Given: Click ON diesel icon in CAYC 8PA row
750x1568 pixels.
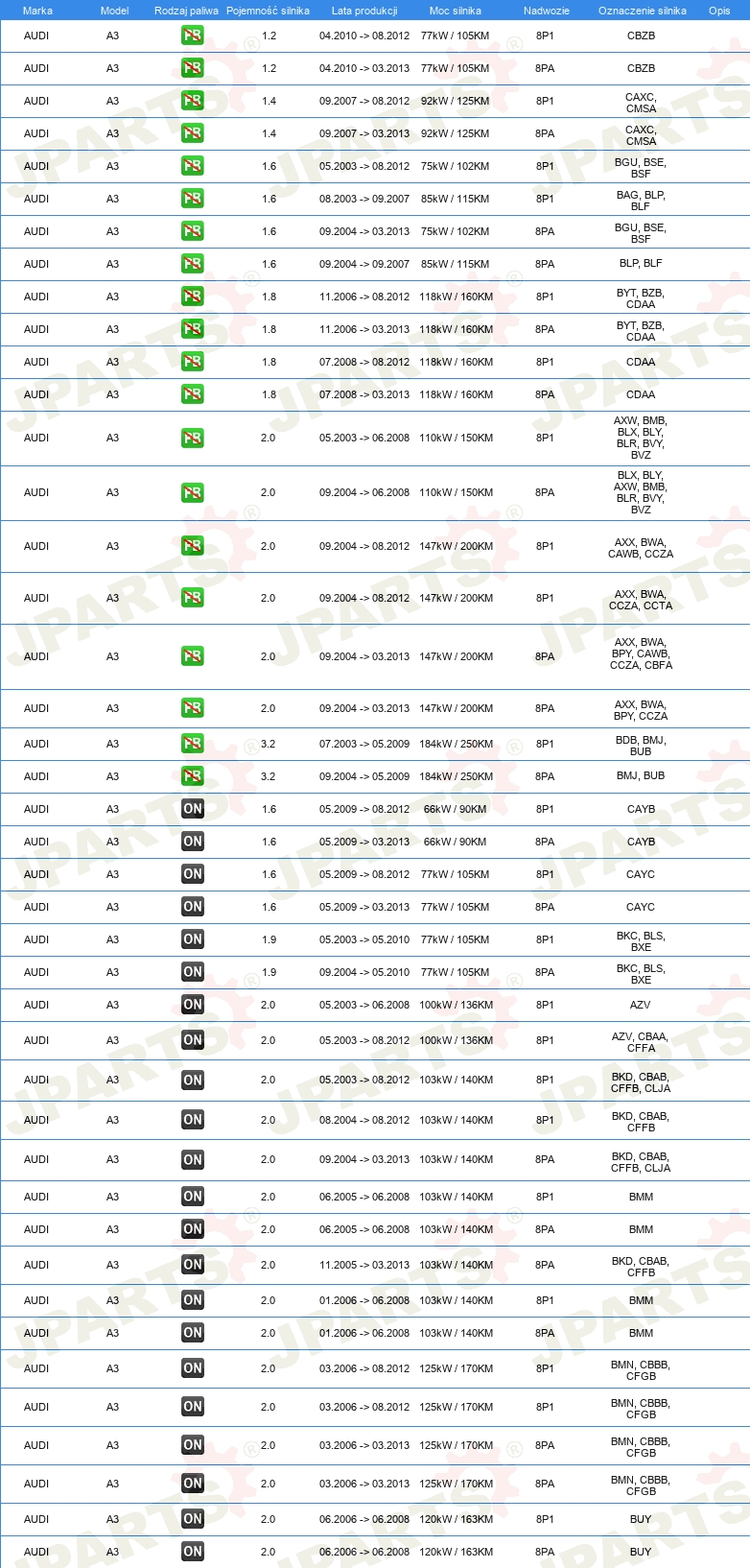Looking at the screenshot, I should tap(192, 907).
